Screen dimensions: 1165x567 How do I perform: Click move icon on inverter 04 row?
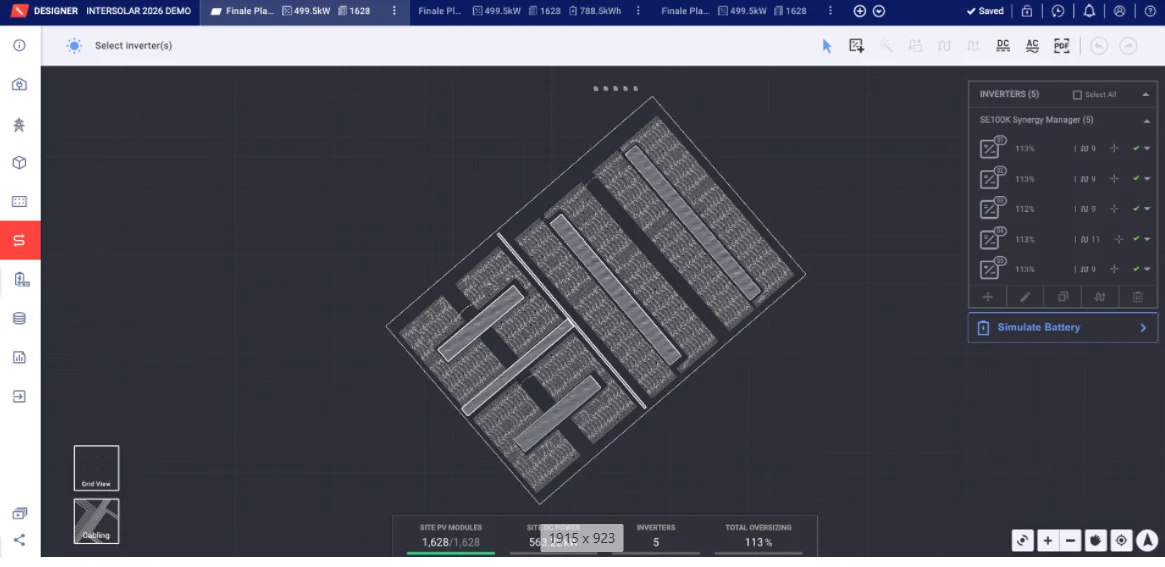click(x=1118, y=239)
